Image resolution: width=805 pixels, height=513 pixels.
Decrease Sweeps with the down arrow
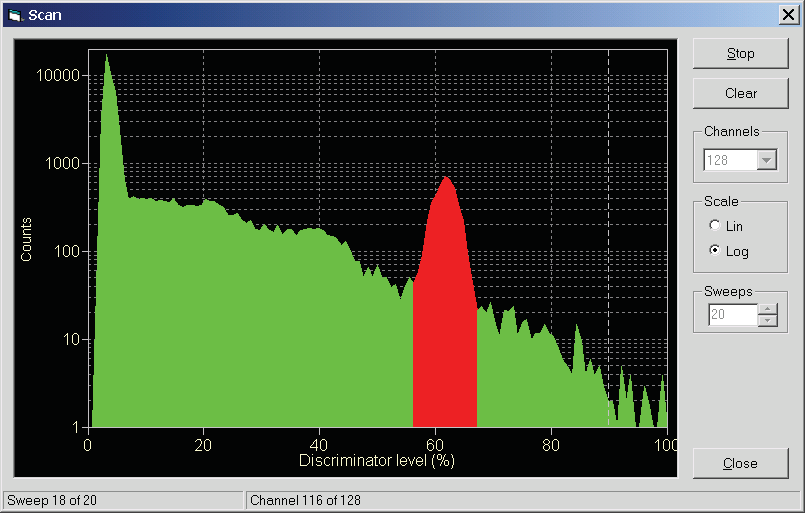(x=767, y=320)
